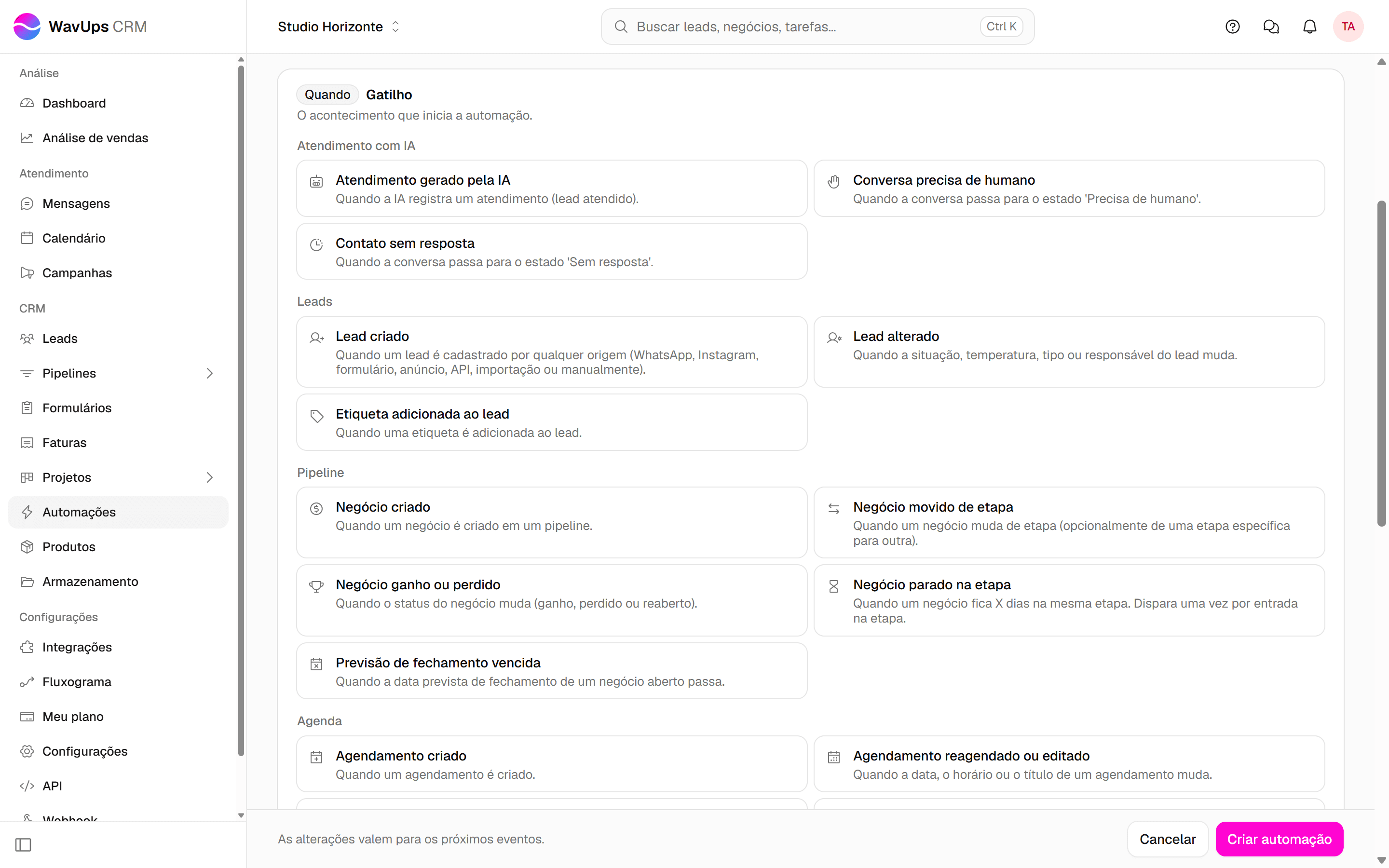
Task: Click the main page vertical scrollbar thumb
Action: [x=1382, y=363]
